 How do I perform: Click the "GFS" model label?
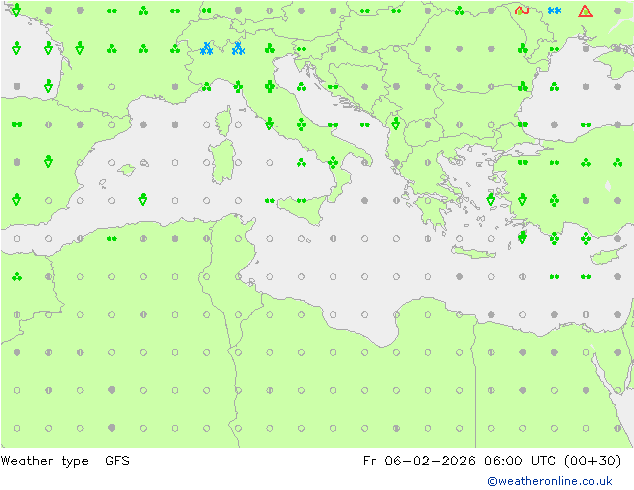coord(117,460)
